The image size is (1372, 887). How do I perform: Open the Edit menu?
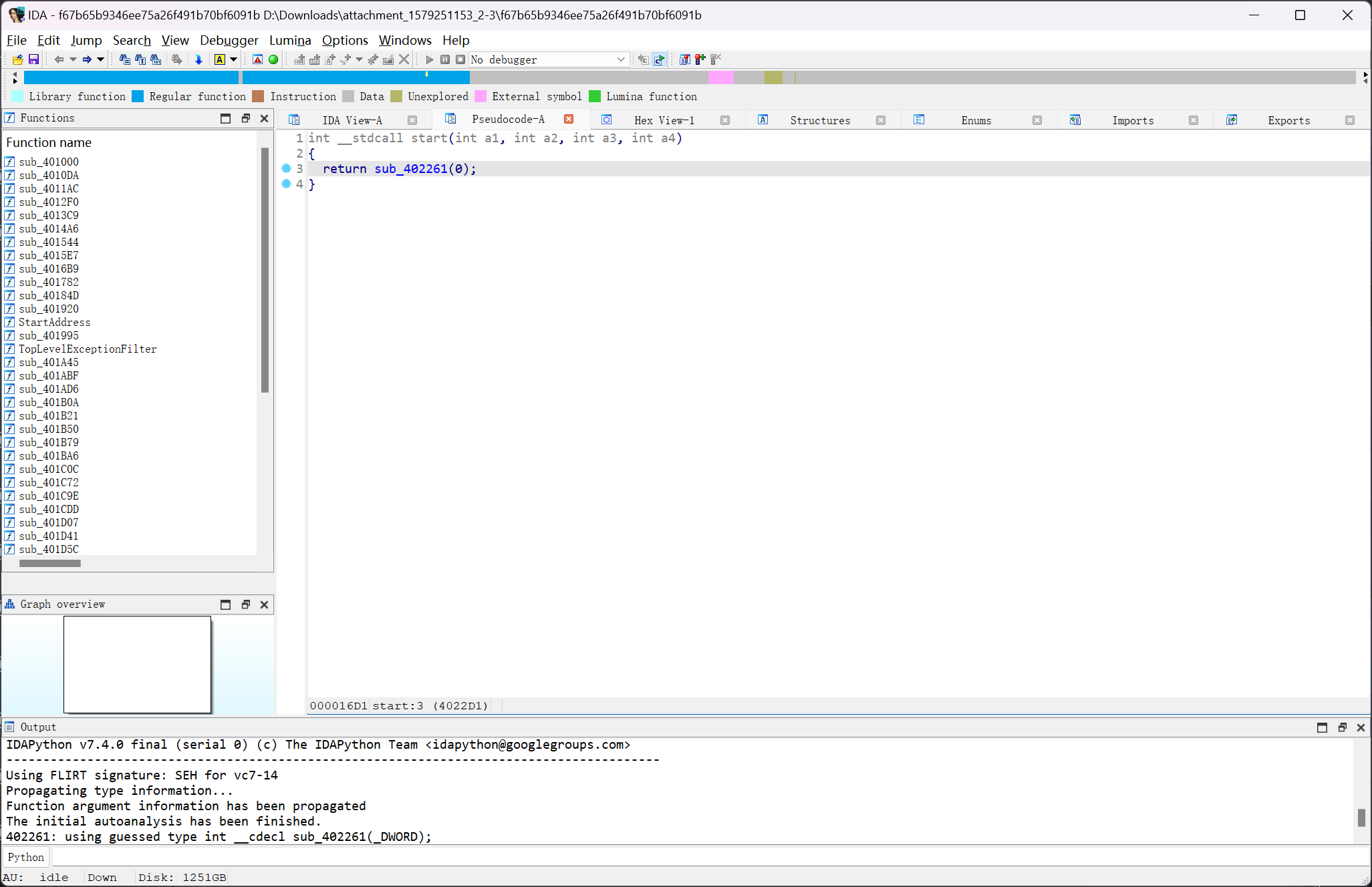[48, 40]
